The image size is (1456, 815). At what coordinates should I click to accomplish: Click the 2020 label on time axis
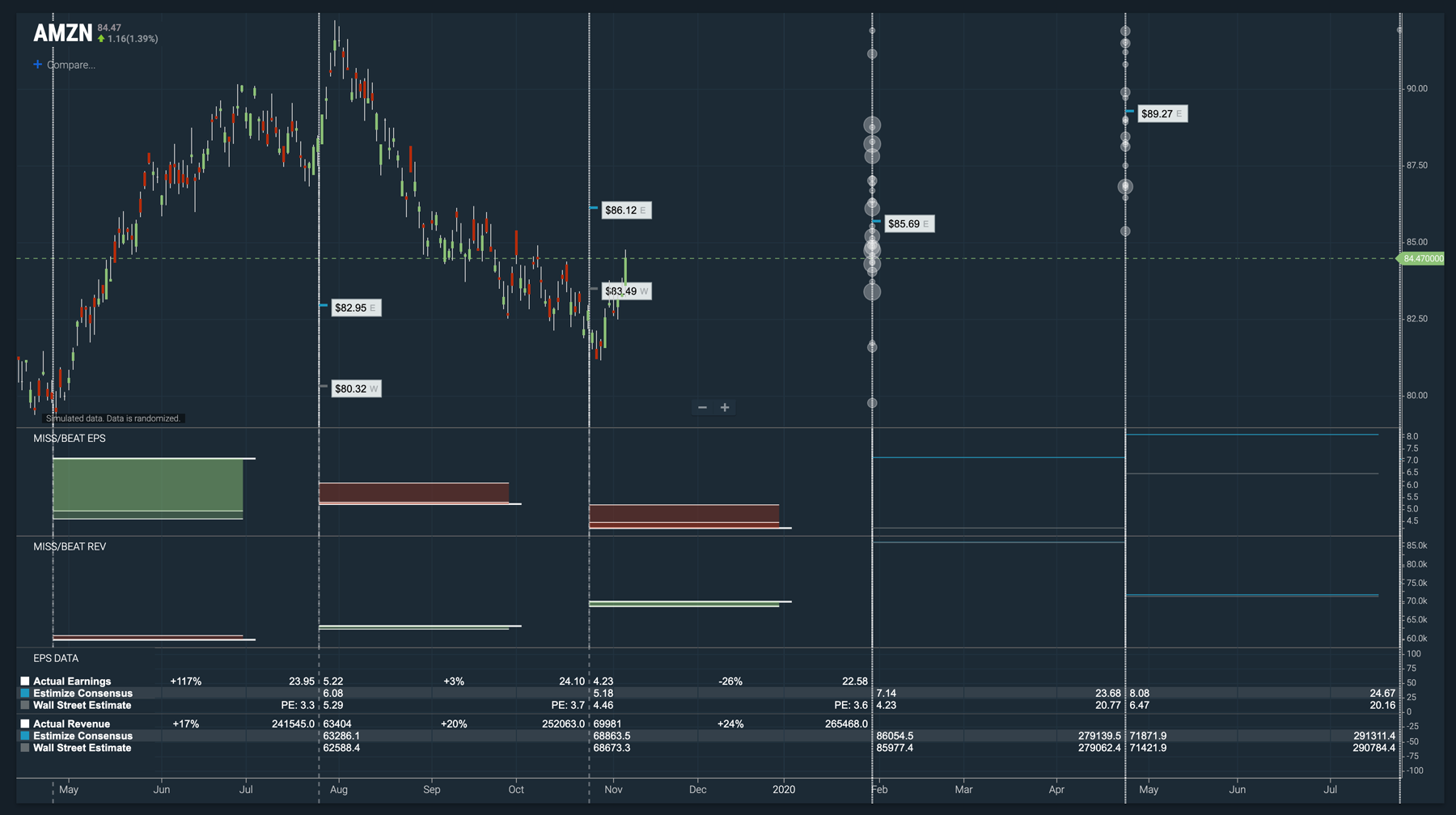784,789
